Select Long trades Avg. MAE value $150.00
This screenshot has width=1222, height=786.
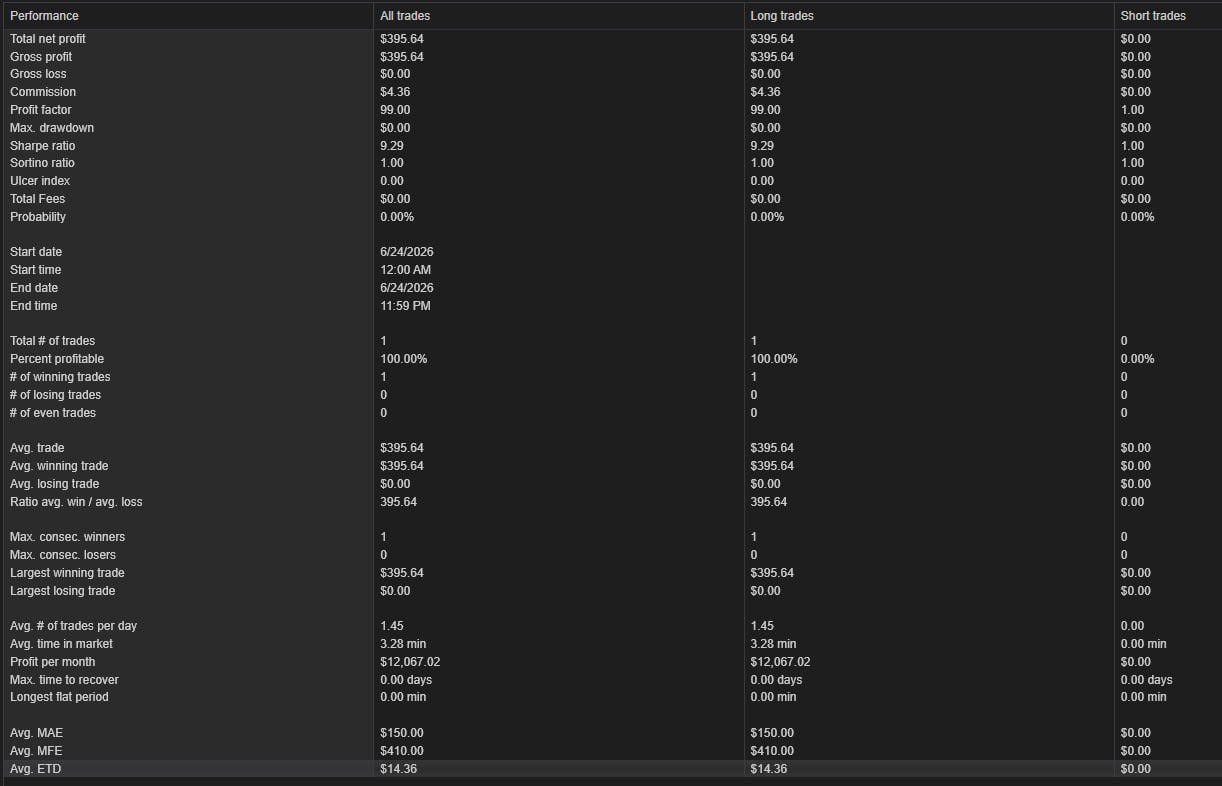point(772,733)
